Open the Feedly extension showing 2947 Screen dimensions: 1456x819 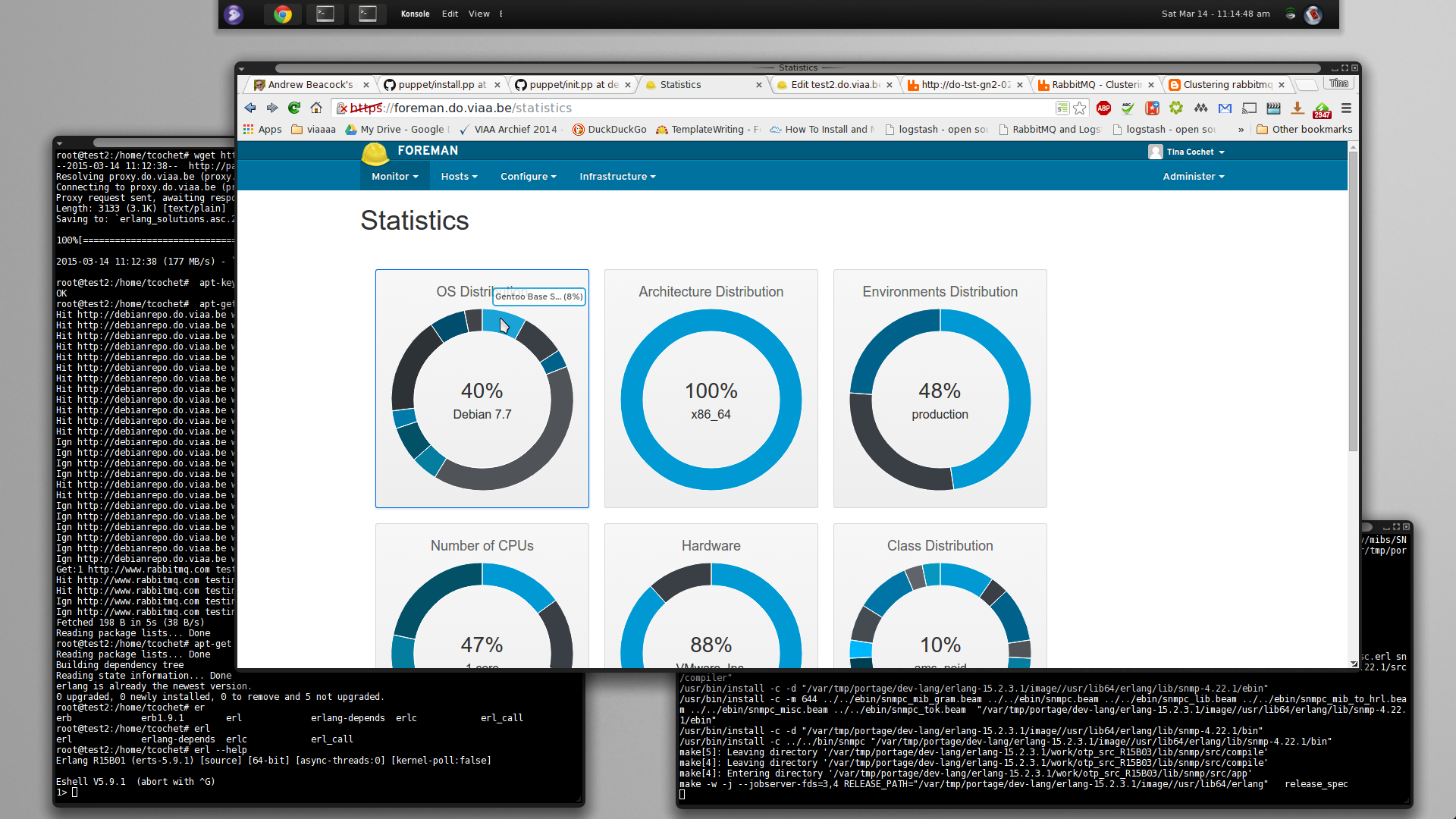point(1322,110)
